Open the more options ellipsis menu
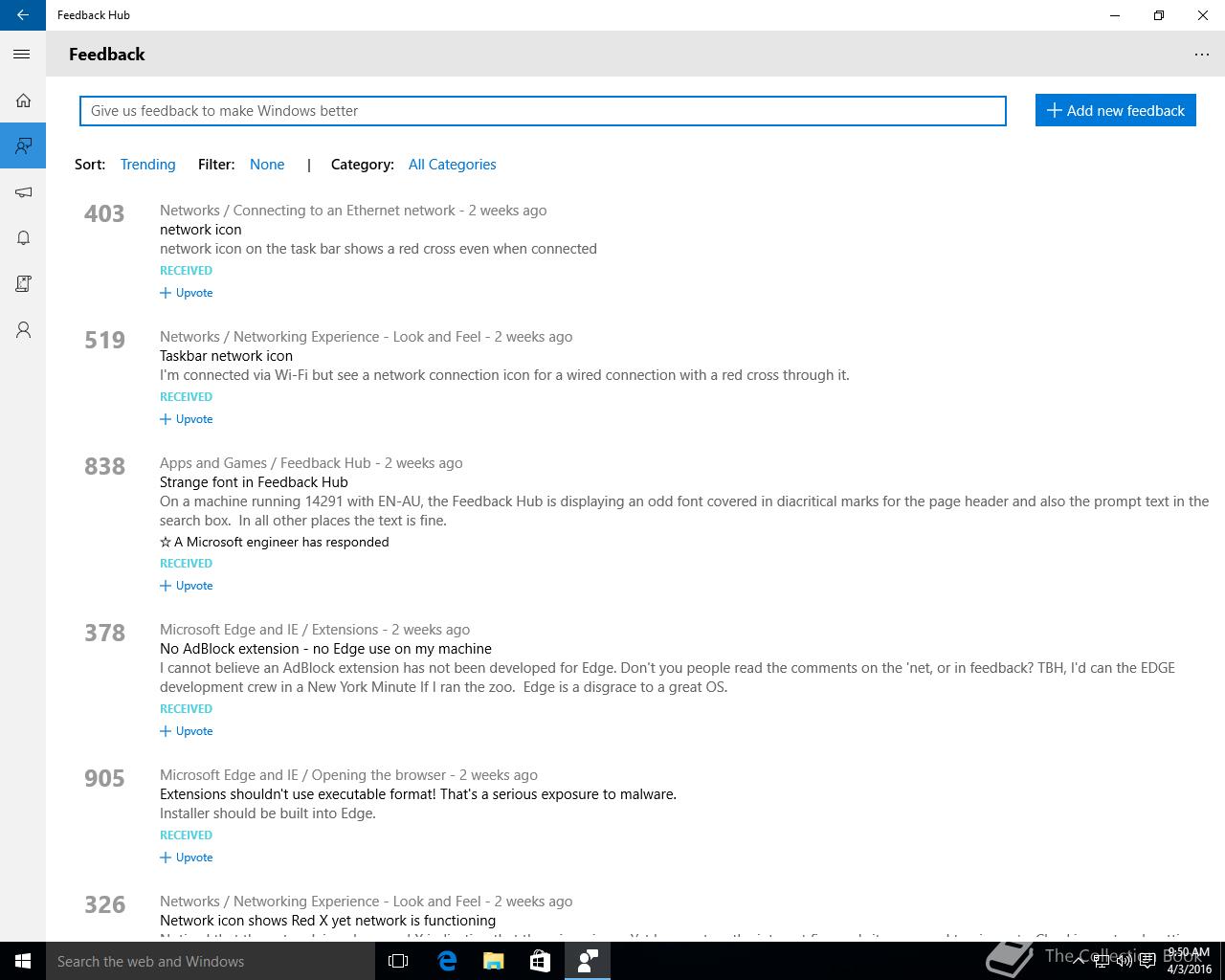Viewport: 1225px width, 980px height. pyautogui.click(x=1202, y=55)
